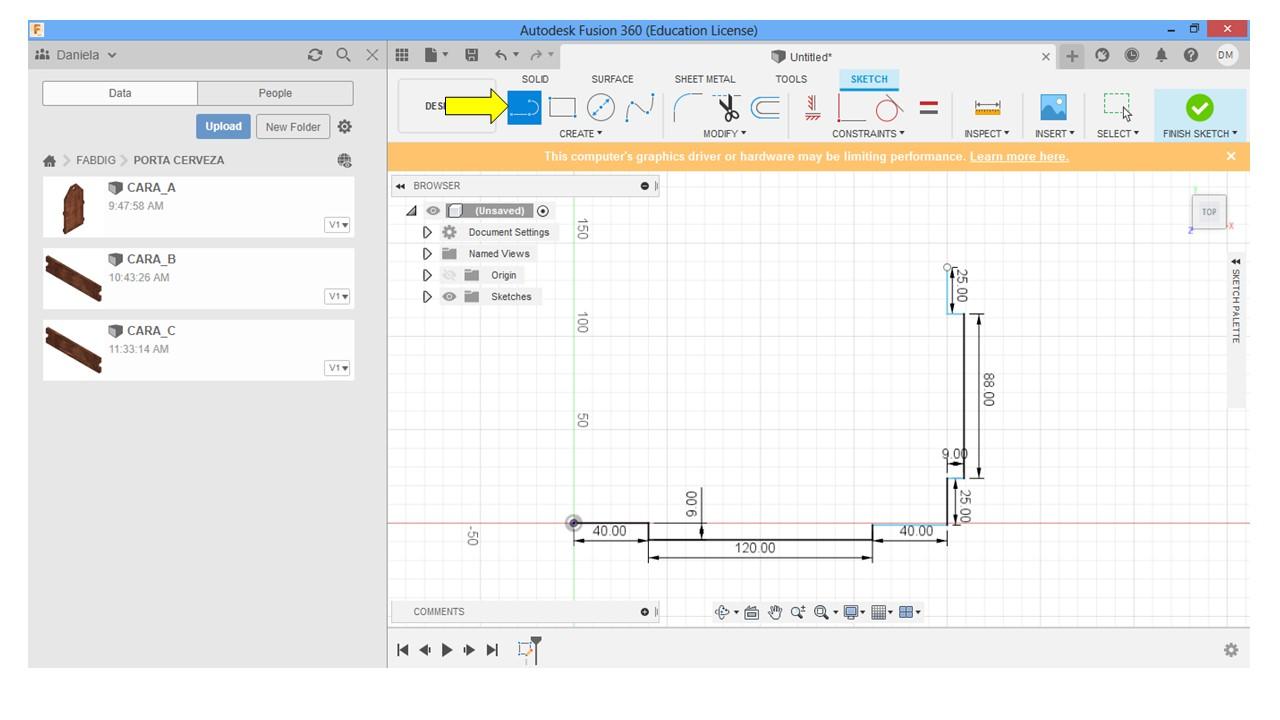Expand the Sketches folder node
This screenshot has height=720, width=1280.
(x=427, y=297)
